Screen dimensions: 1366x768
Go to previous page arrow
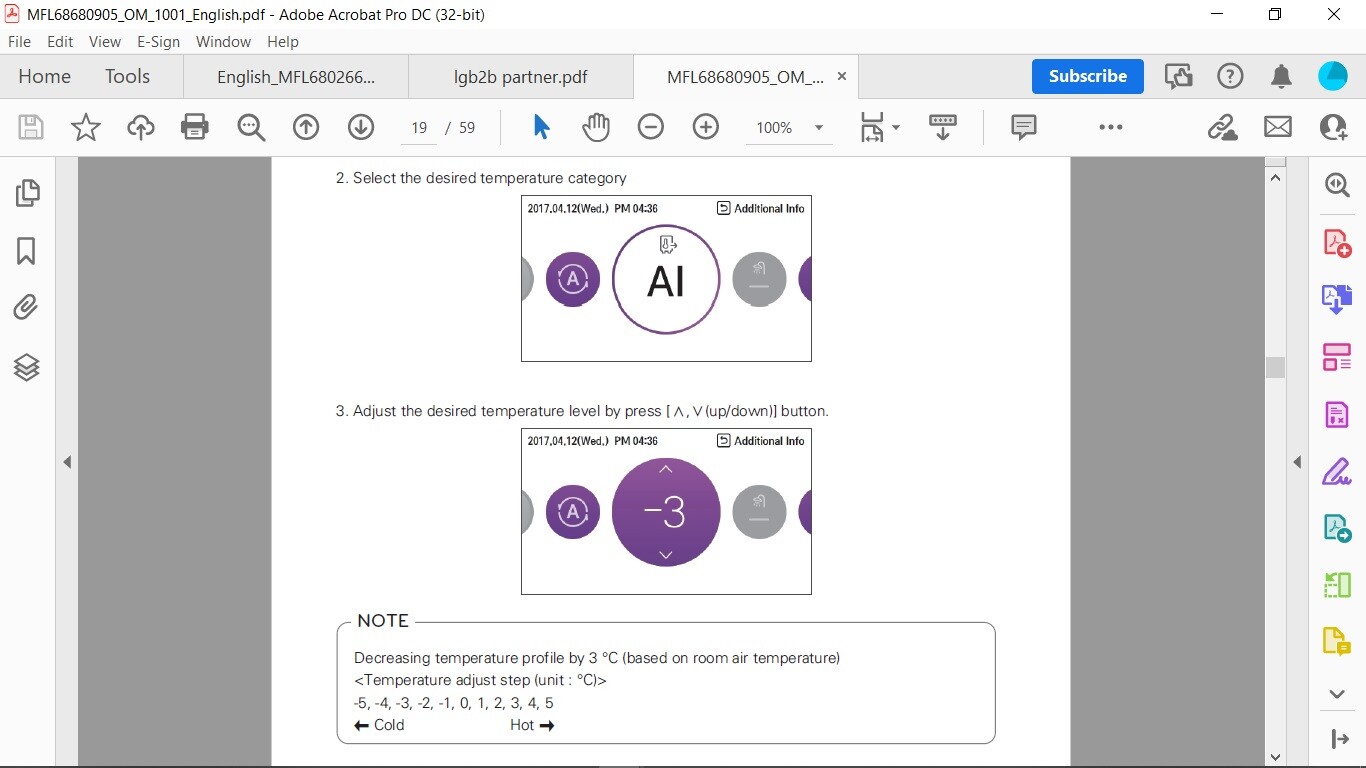point(306,127)
